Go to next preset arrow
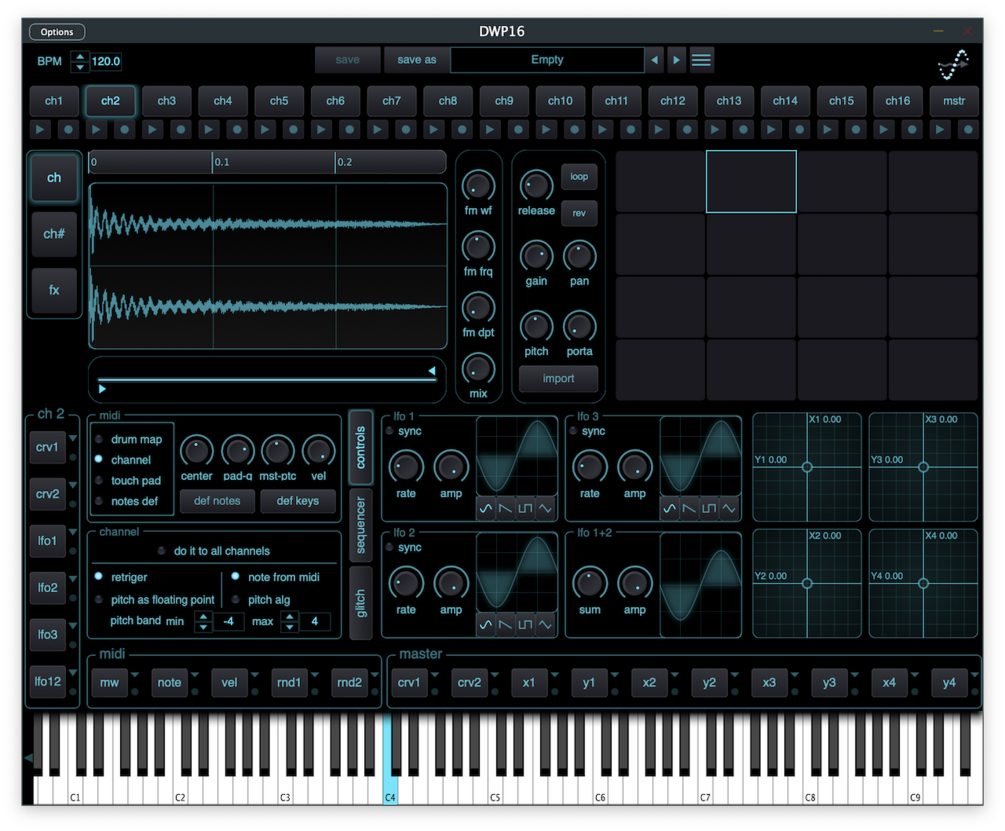1005x831 pixels. point(676,60)
